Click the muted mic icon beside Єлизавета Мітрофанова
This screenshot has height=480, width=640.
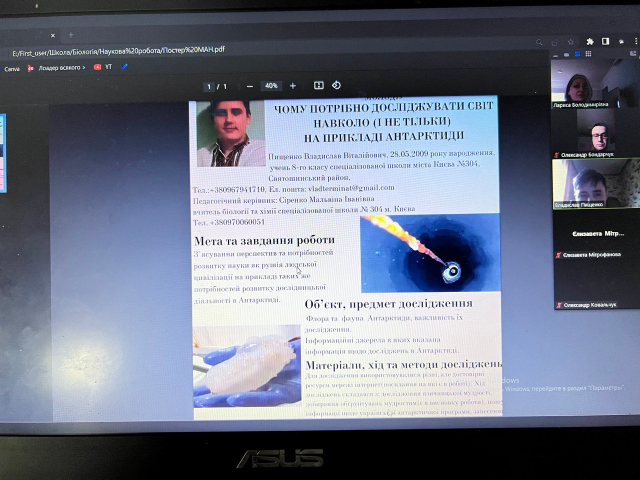558,255
